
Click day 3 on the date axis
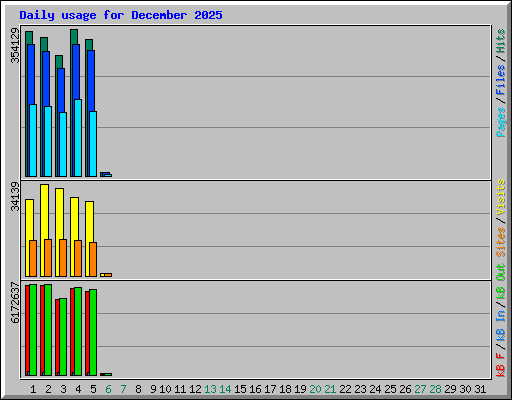[x=63, y=389]
